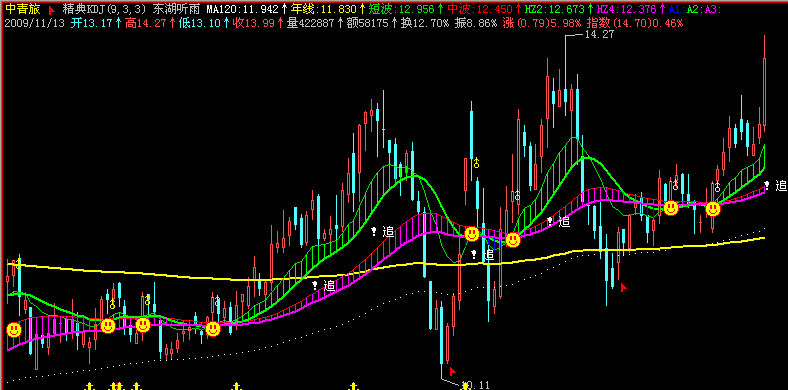
Task: Click the leftmost yellow arrow at the chart bottom
Action: pos(90,386)
